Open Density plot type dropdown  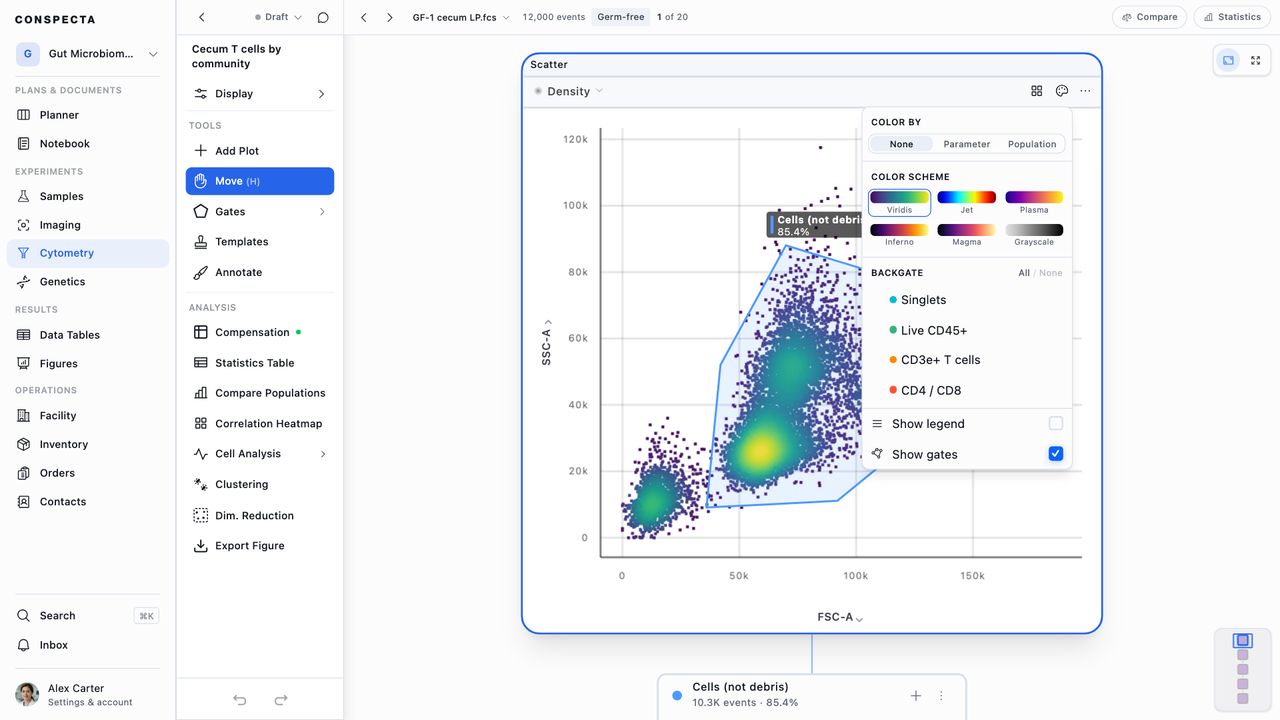coord(569,91)
